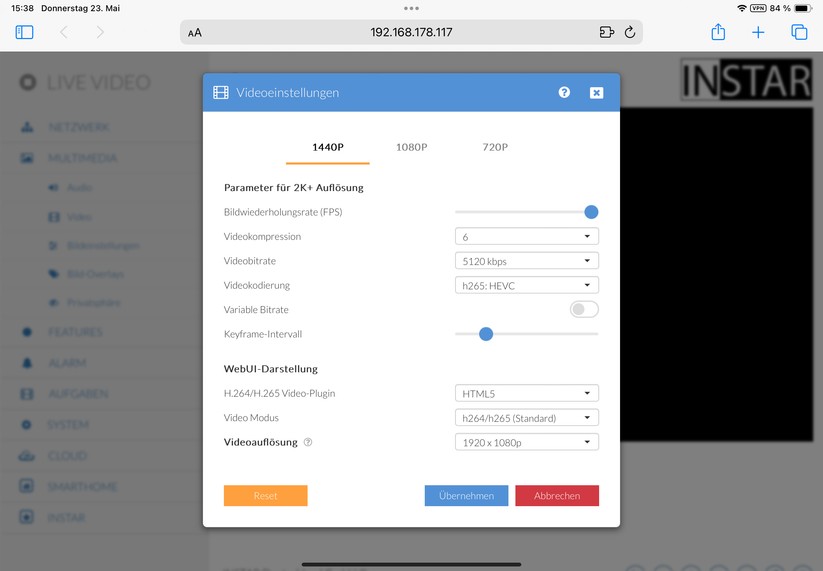Image resolution: width=823 pixels, height=571 pixels.
Task: Click the help icon beside Videoauflösung
Action: tap(308, 442)
